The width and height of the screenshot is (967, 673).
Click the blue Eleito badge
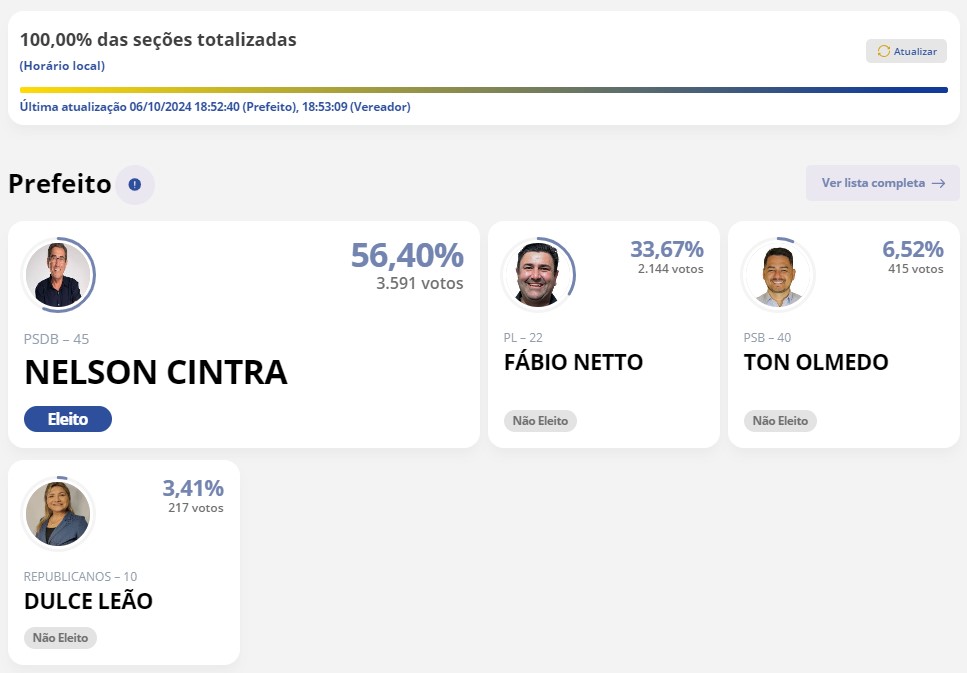click(x=68, y=419)
